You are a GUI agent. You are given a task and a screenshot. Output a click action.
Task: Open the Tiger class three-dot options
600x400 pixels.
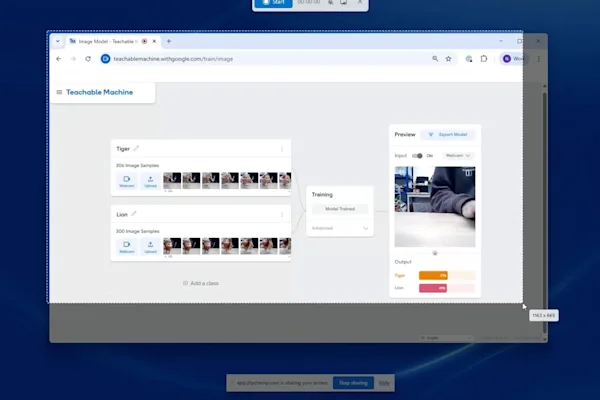(282, 149)
